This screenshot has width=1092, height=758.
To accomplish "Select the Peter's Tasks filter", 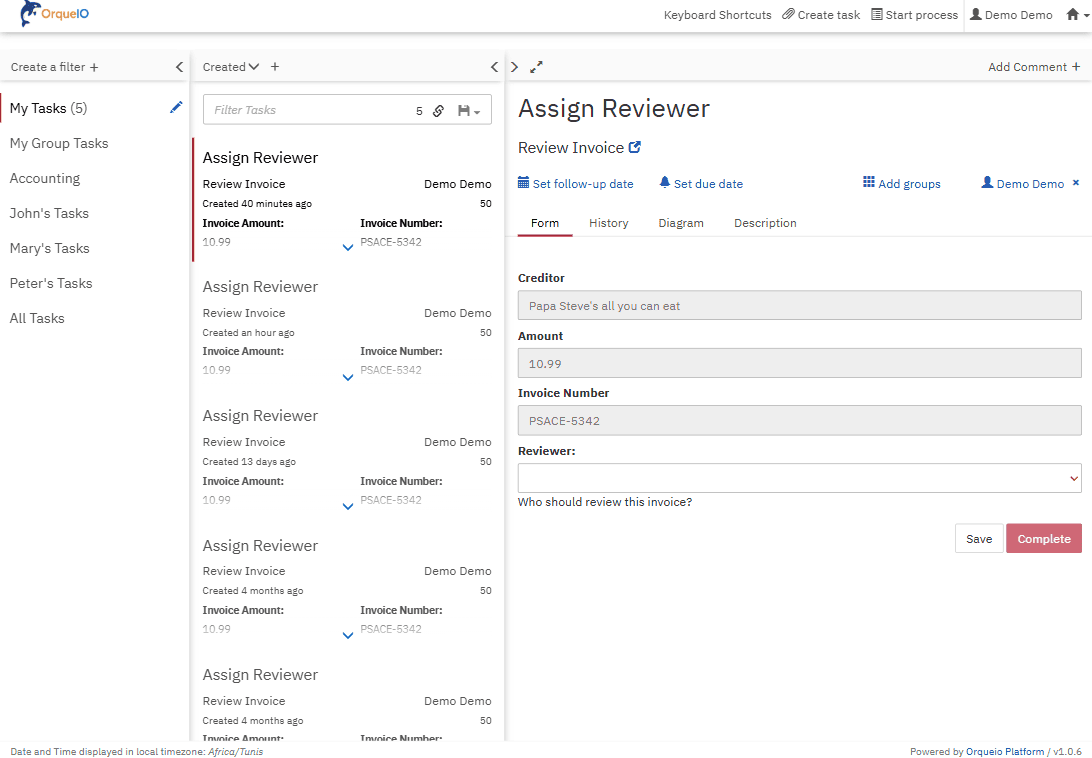I will 51,283.
